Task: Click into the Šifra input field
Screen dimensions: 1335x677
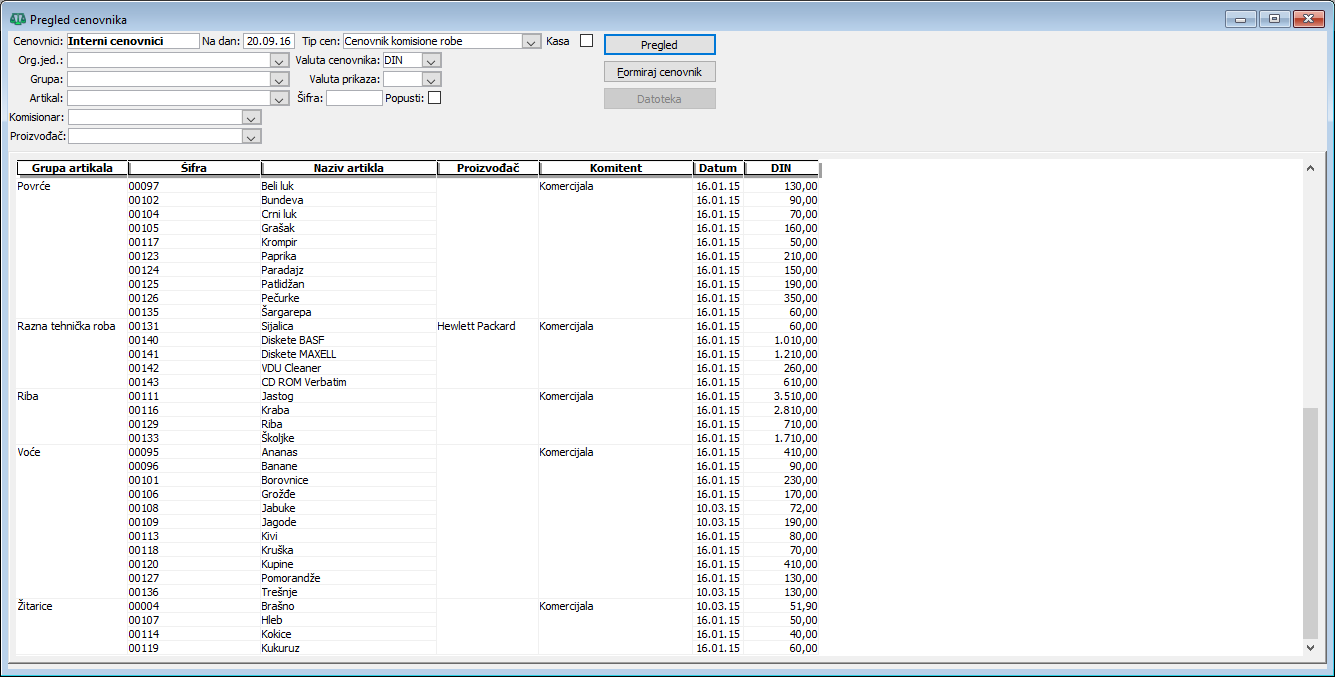Action: point(354,98)
